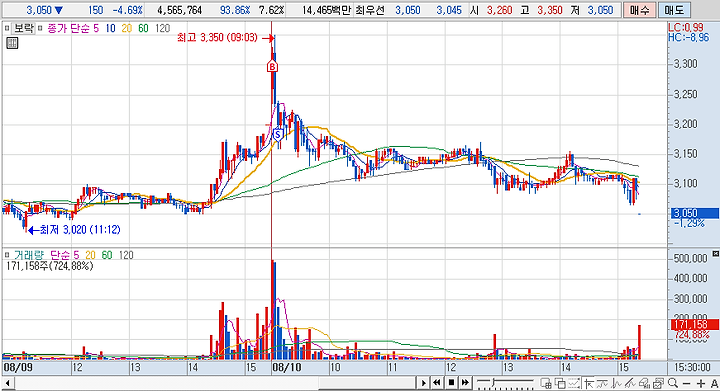Screen dimensions: 720x391
Task: Click the plus zoom-in icon
Action: point(701,384)
